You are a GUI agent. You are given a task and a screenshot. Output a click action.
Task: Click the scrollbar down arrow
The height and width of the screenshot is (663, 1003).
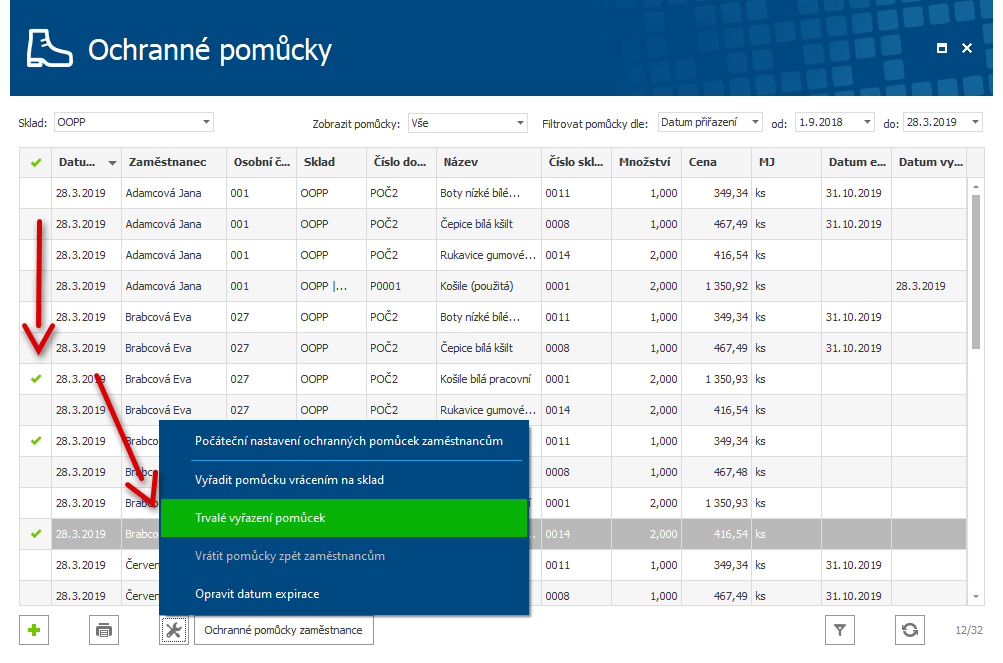coord(975,596)
